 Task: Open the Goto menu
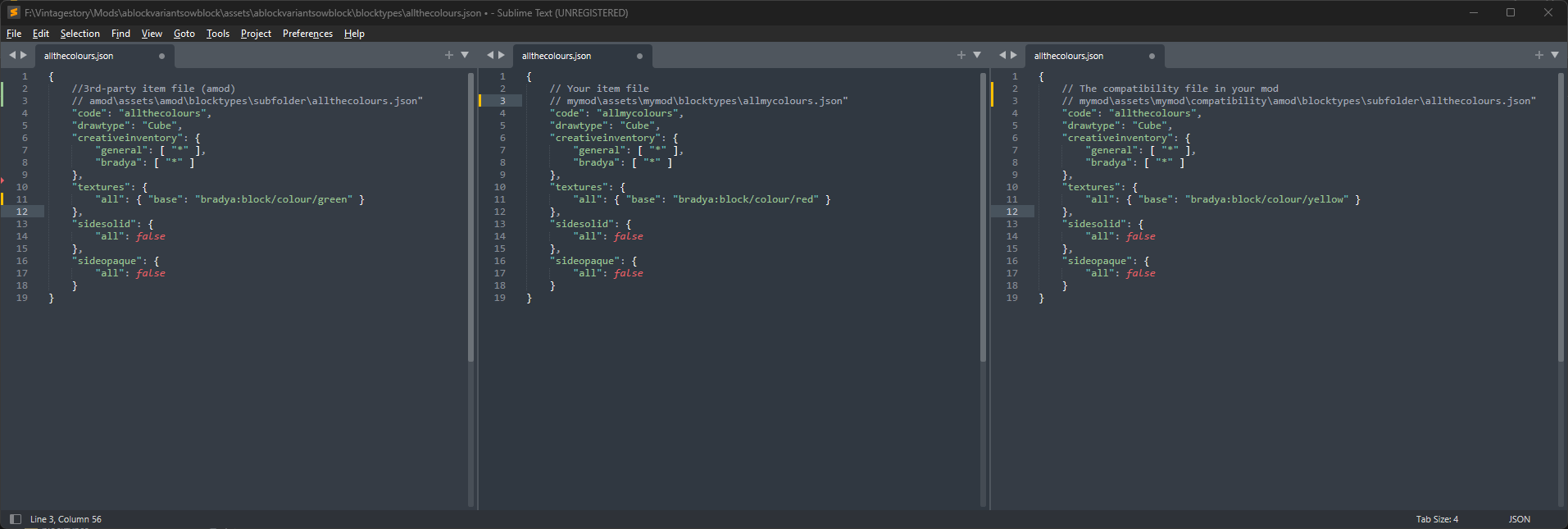(x=184, y=34)
